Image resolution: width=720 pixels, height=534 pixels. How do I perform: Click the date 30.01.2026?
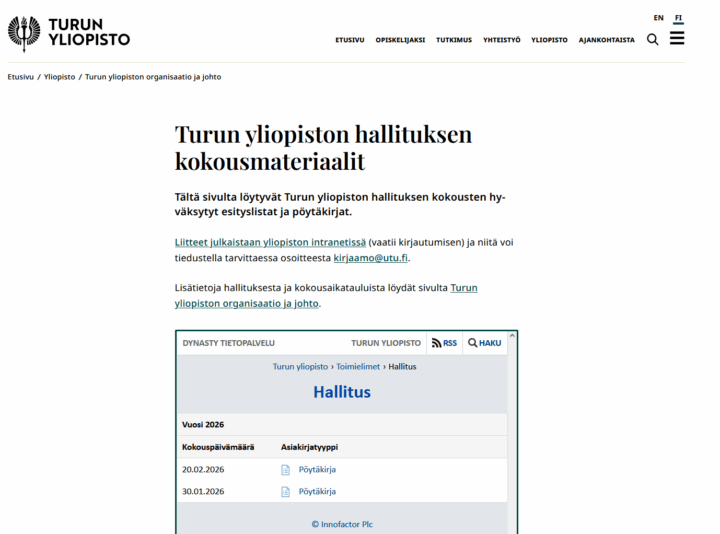203,491
